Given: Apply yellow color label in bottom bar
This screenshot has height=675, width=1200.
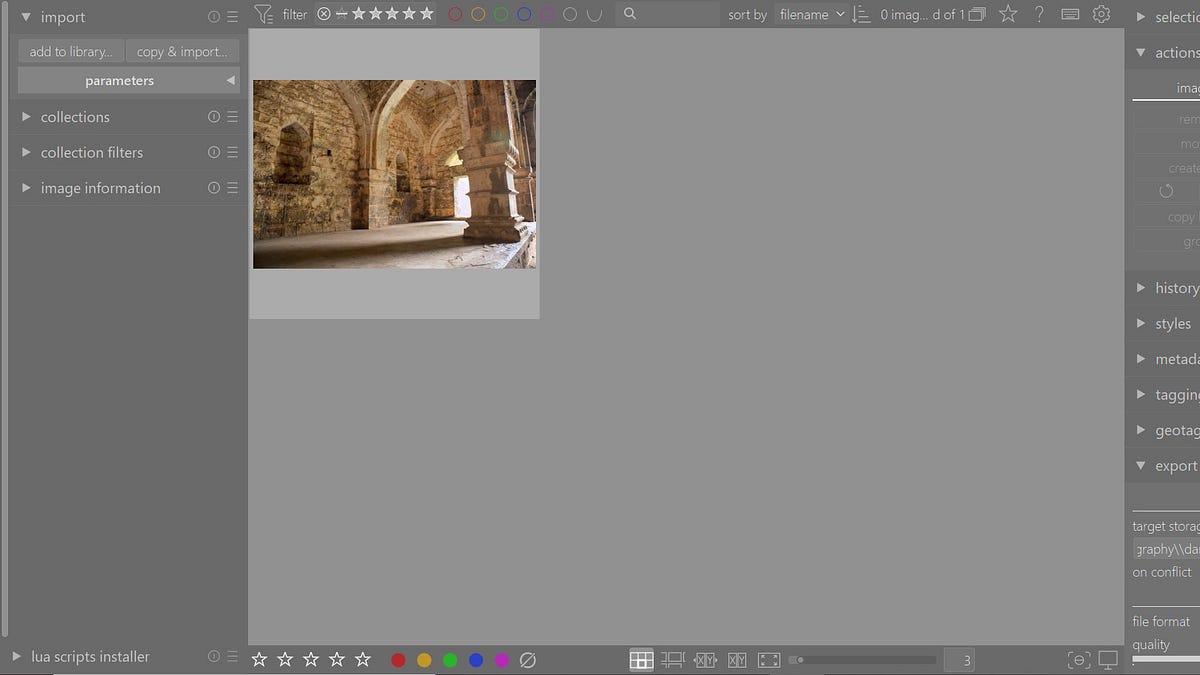Looking at the screenshot, I should (424, 660).
